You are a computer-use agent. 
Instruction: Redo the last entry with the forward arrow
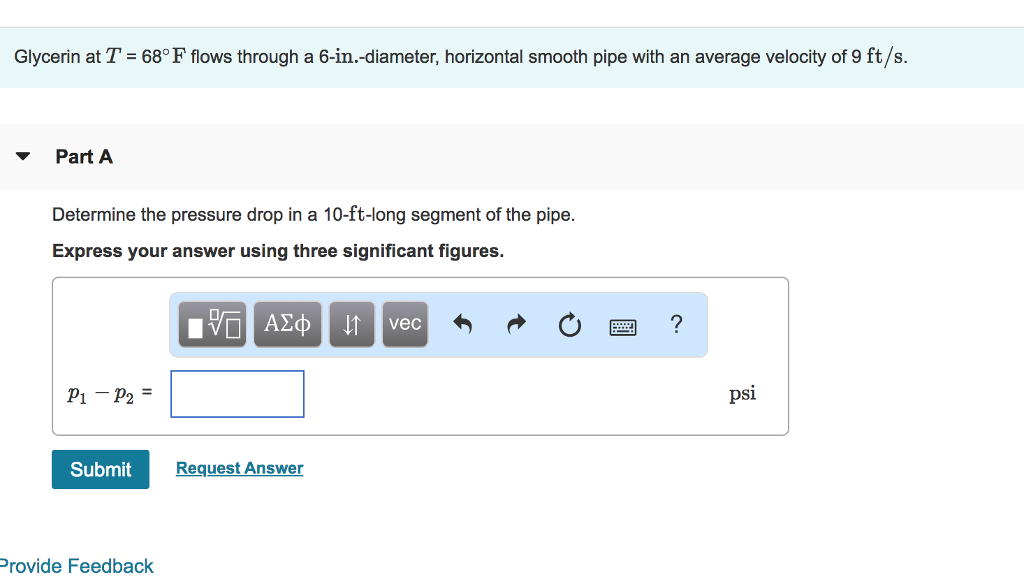515,323
